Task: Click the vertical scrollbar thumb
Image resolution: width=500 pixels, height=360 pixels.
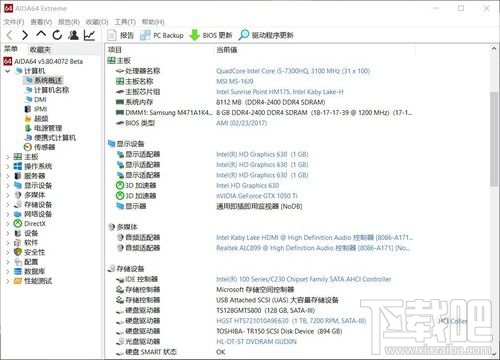Action: (x=494, y=138)
